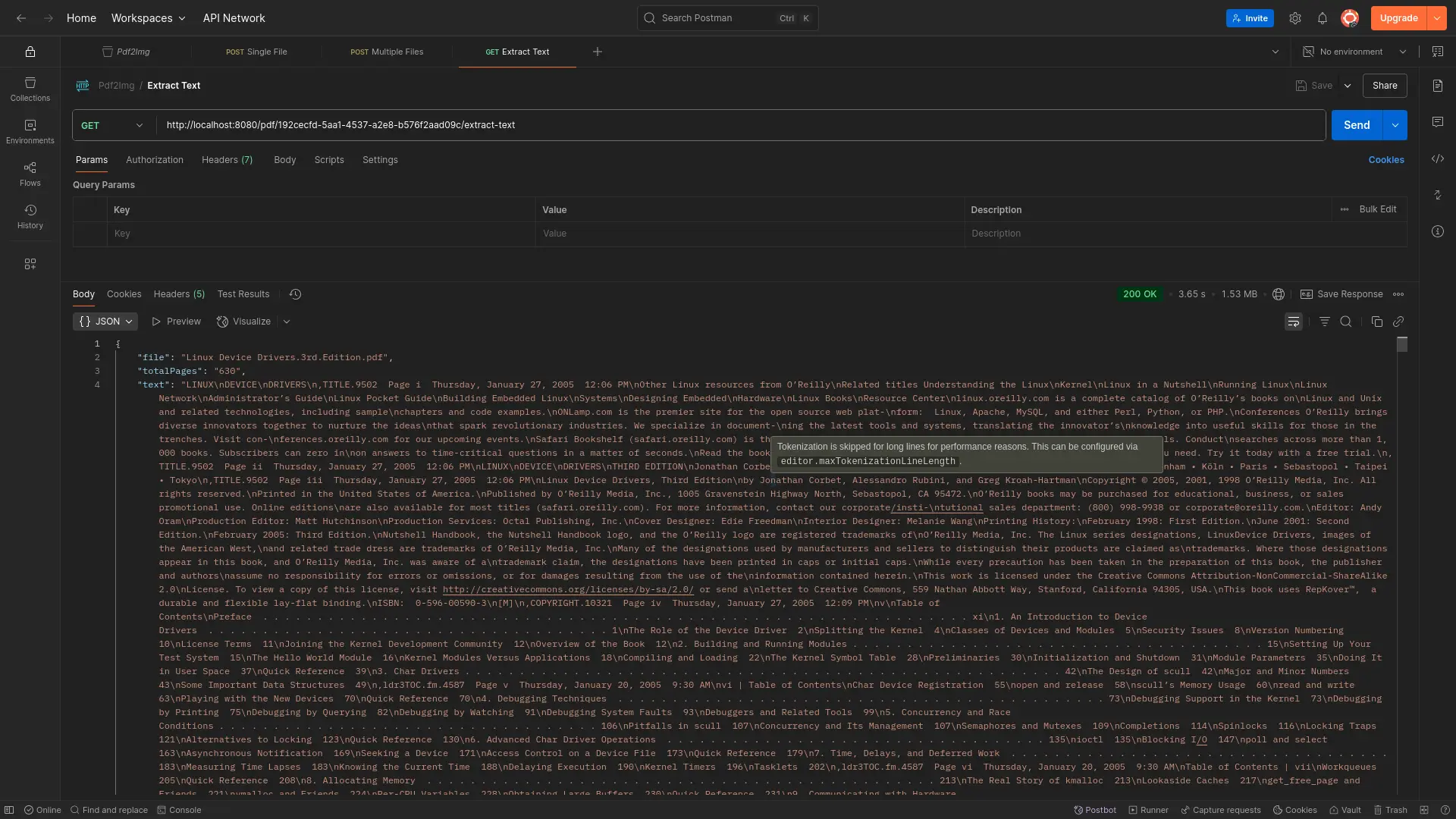The width and height of the screenshot is (1456, 819).
Task: Expand the Save options arrow
Action: 1348,86
